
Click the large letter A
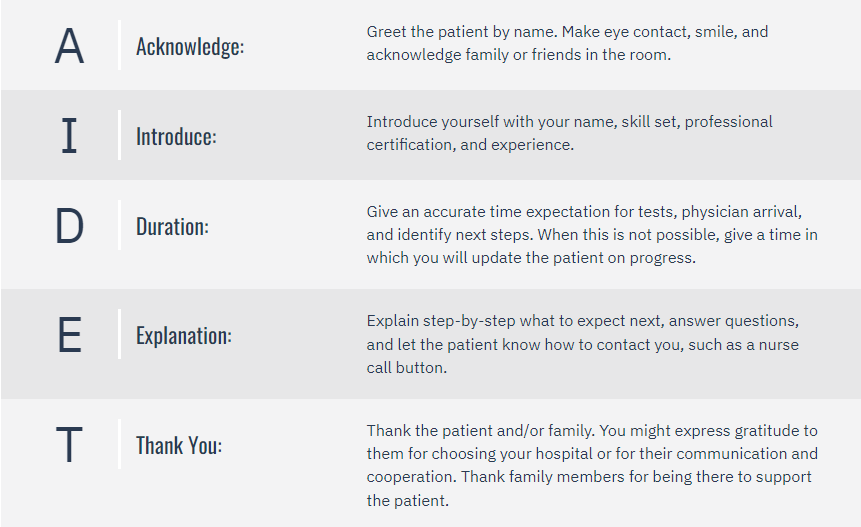[x=69, y=46]
